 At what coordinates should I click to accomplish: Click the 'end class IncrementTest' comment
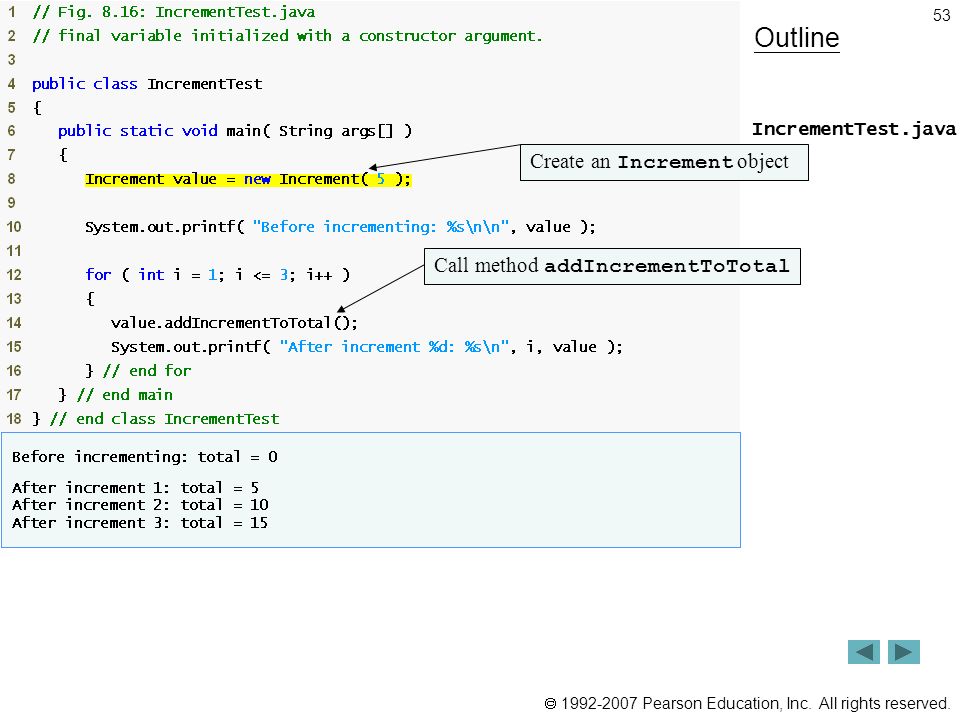pyautogui.click(x=164, y=419)
